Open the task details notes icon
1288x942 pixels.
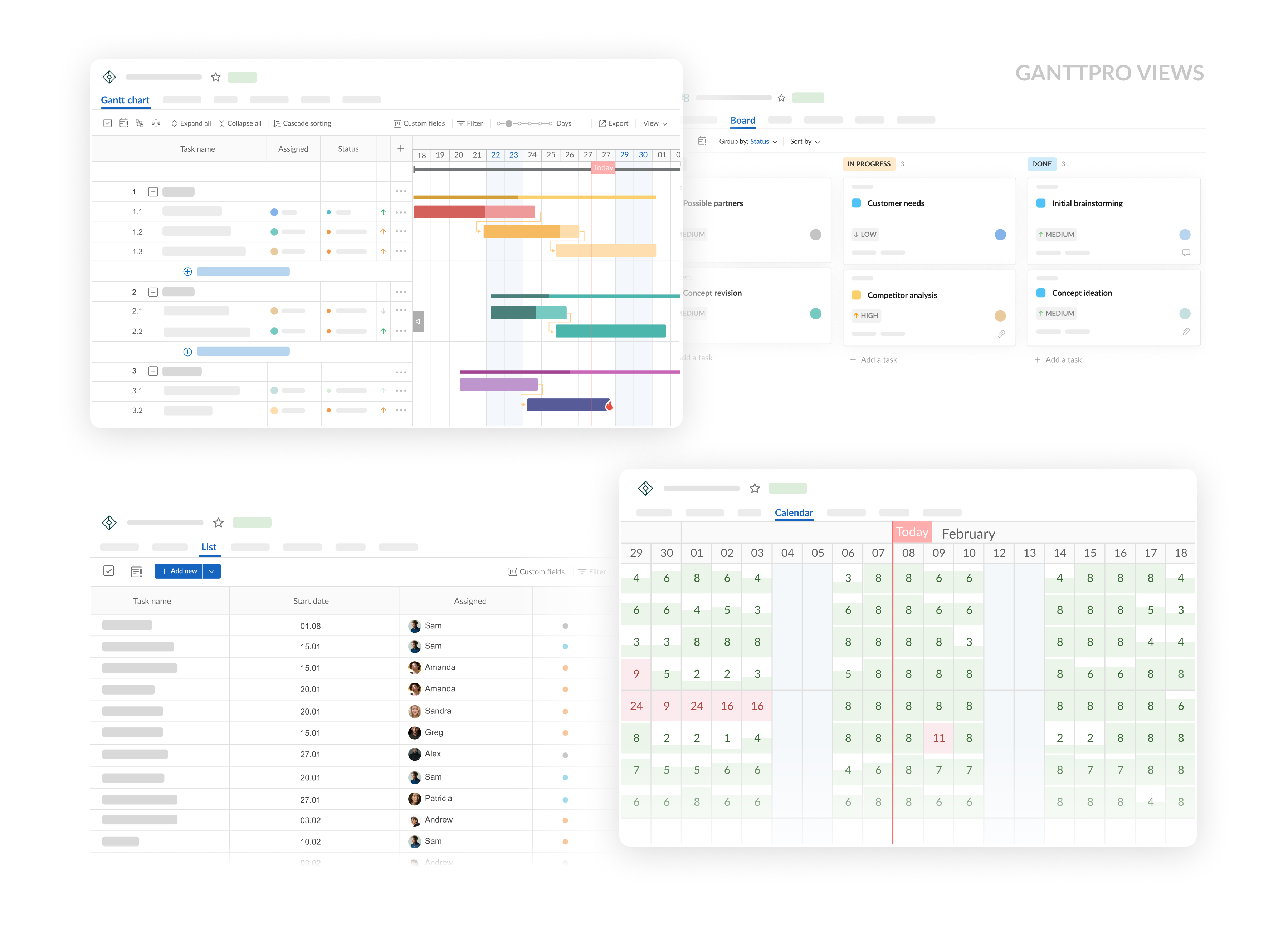tap(124, 123)
